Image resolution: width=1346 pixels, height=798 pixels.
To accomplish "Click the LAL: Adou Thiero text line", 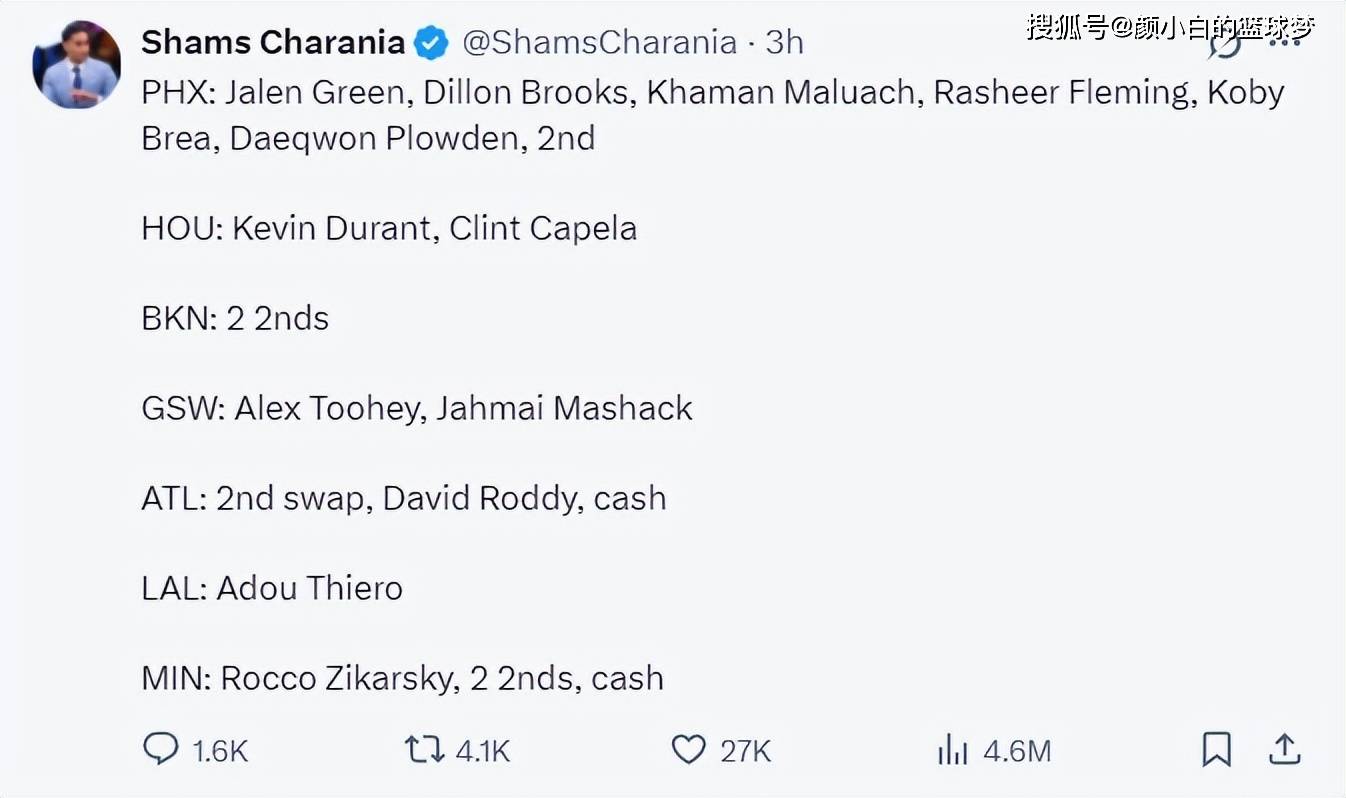I will point(272,588).
